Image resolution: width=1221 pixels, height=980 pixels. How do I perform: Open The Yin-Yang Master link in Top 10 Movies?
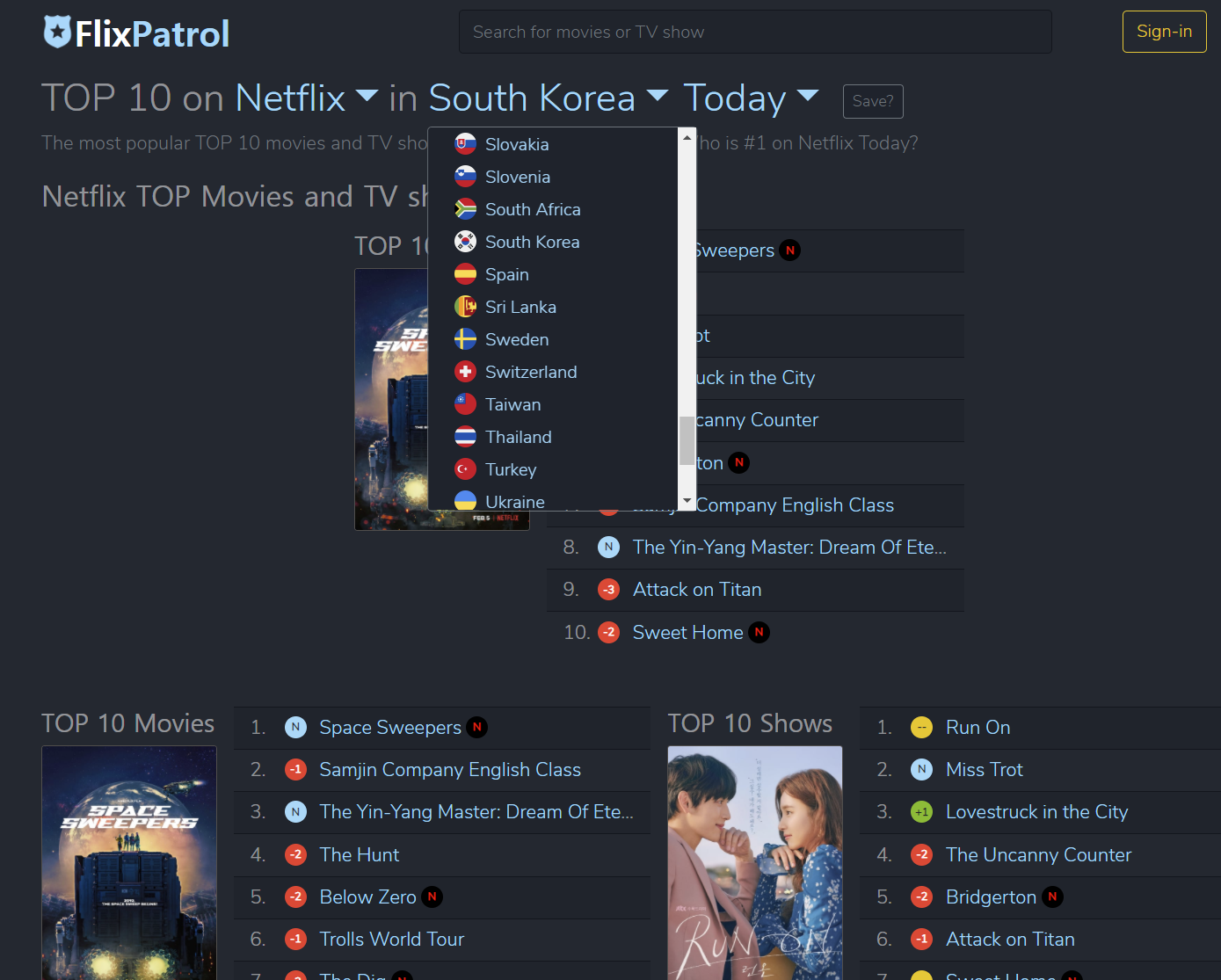[x=476, y=812]
